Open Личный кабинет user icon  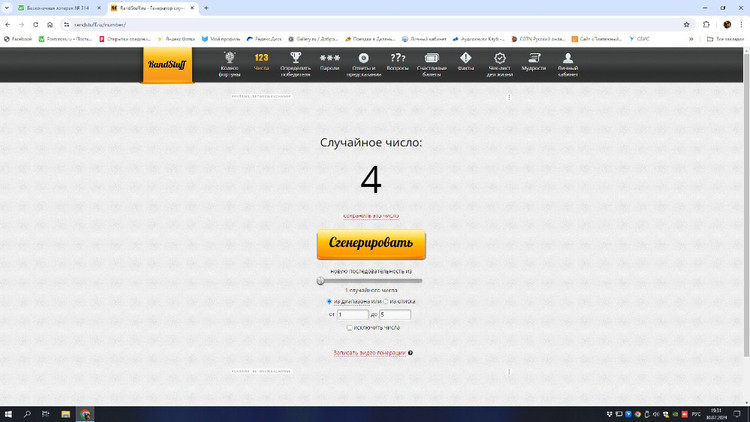click(568, 59)
